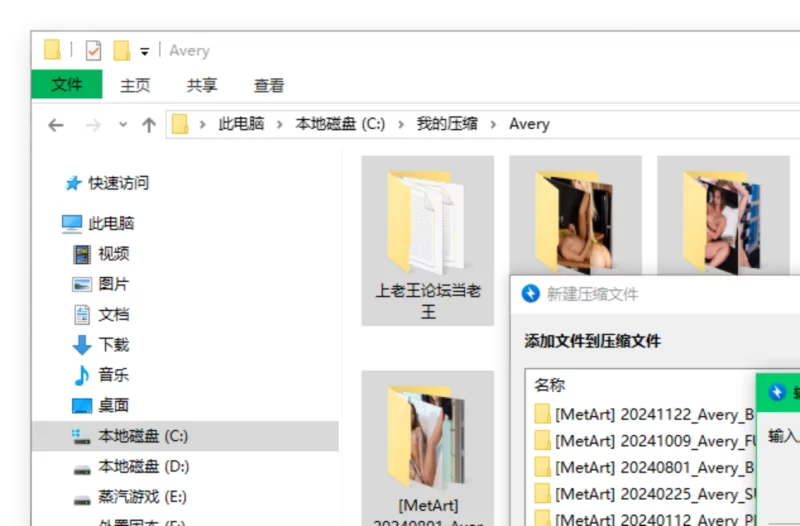Screen dimensions: 800x526
Task: Open the recent locations dropdown arrow
Action: click(123, 124)
